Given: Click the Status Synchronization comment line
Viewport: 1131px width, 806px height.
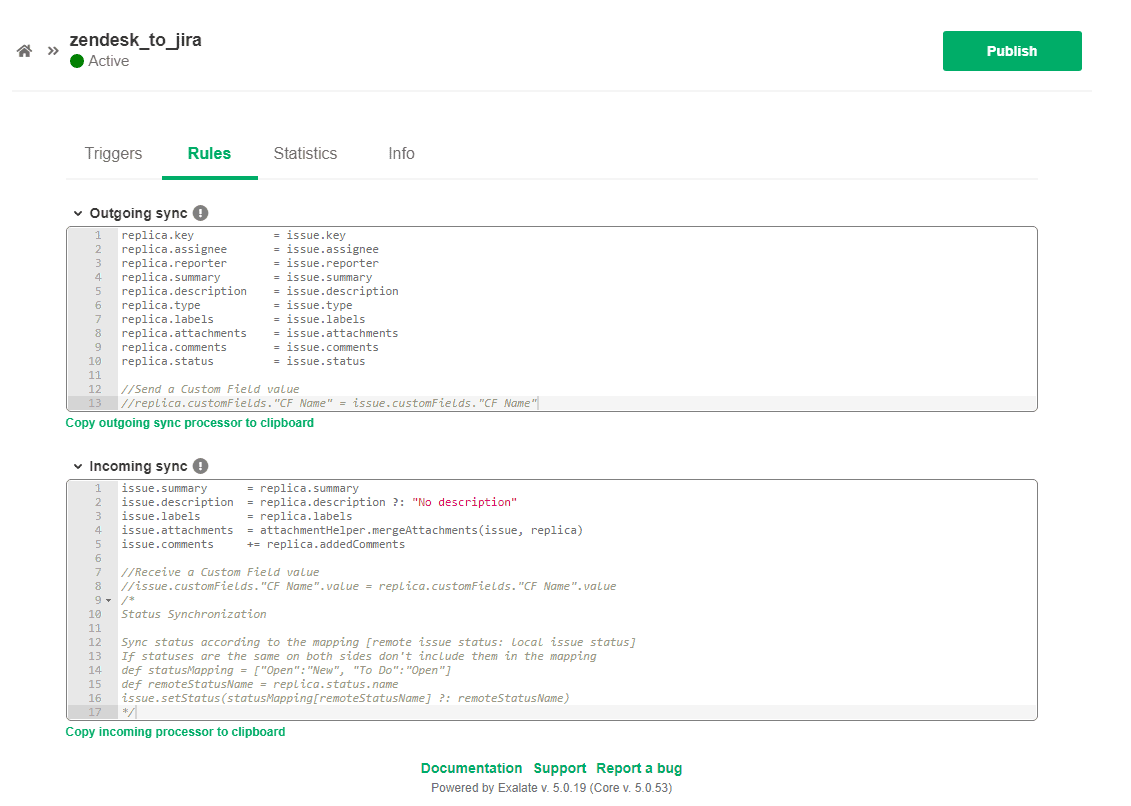Looking at the screenshot, I should pyautogui.click(x=193, y=614).
